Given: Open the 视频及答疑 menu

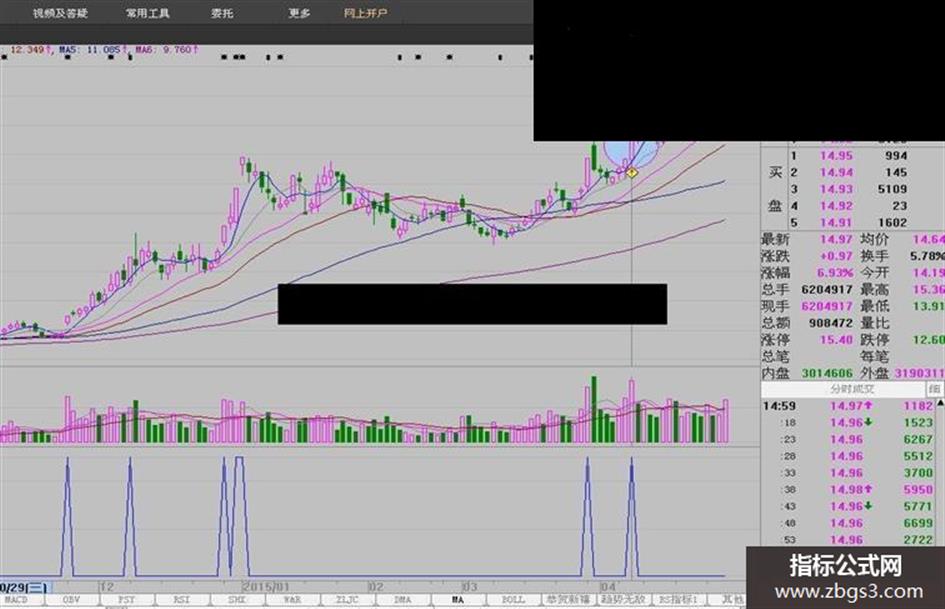Looking at the screenshot, I should pyautogui.click(x=60, y=13).
